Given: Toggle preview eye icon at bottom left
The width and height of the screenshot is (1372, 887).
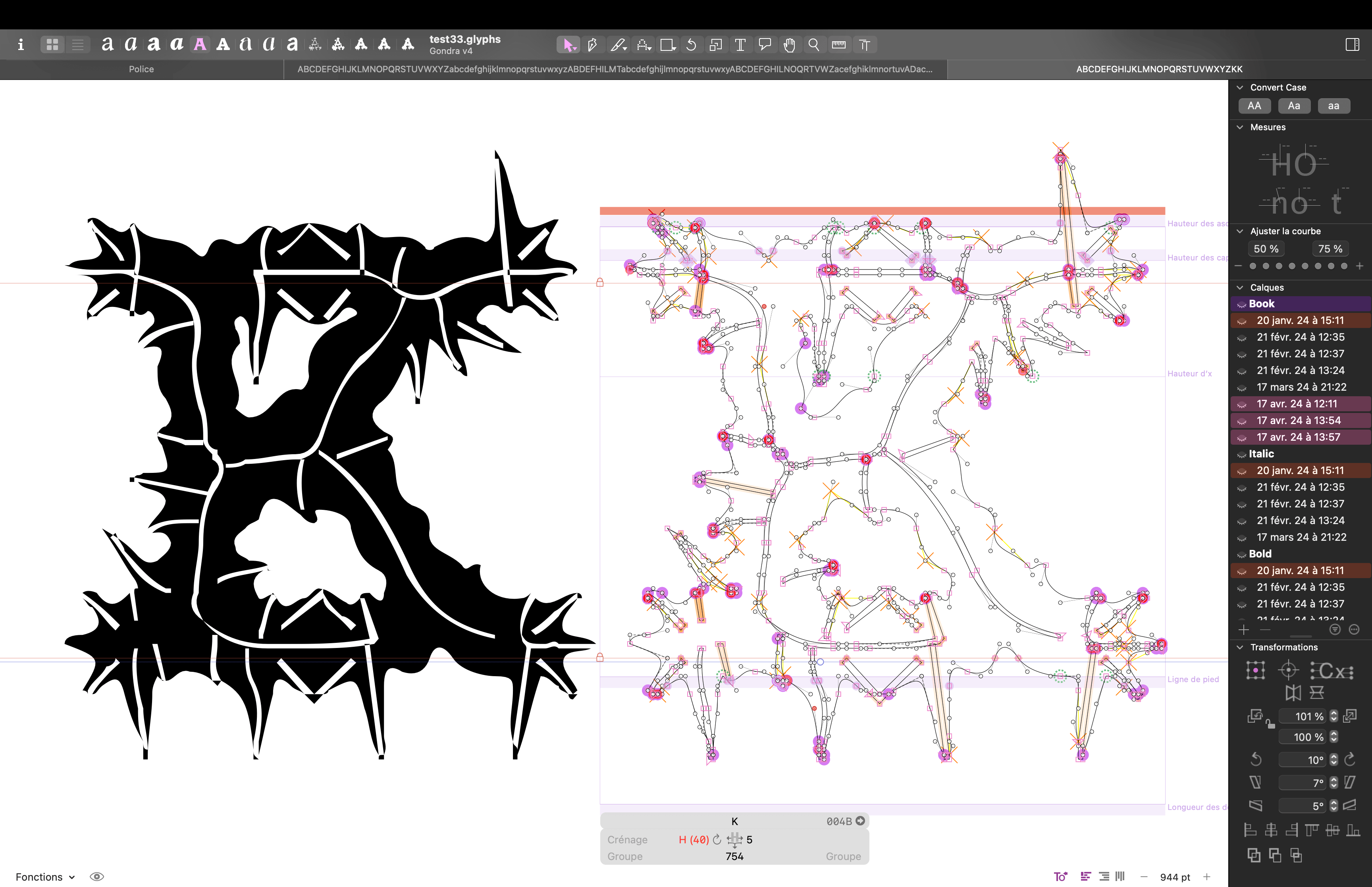Looking at the screenshot, I should click(x=97, y=876).
